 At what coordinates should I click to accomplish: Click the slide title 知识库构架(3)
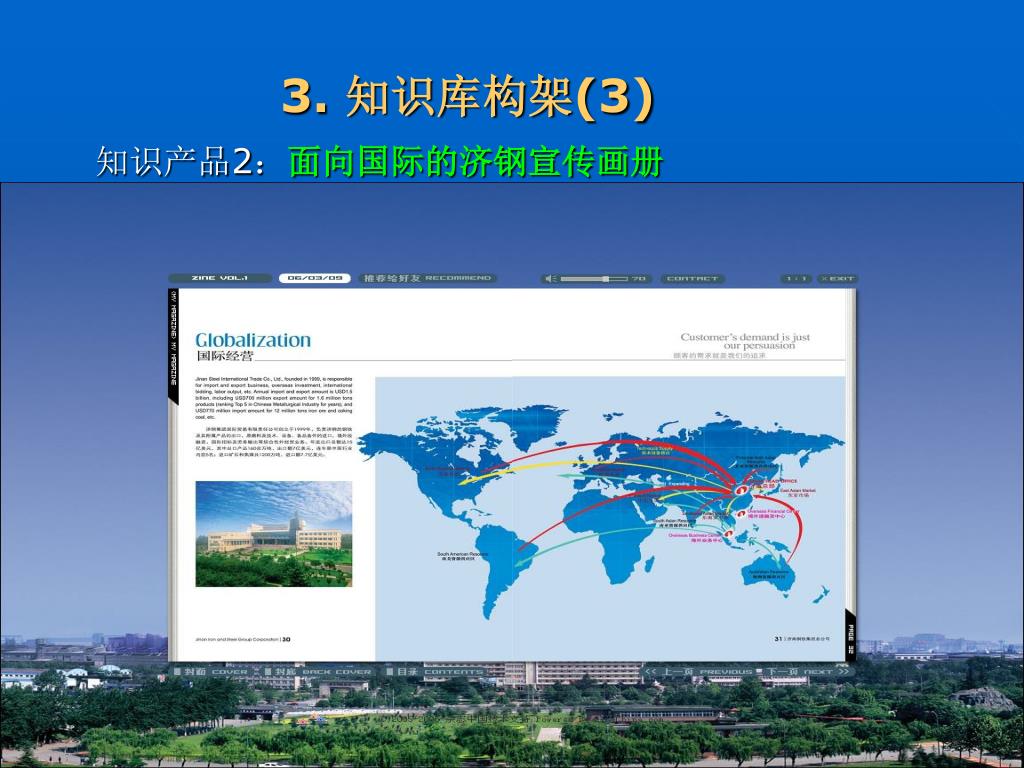click(x=468, y=97)
